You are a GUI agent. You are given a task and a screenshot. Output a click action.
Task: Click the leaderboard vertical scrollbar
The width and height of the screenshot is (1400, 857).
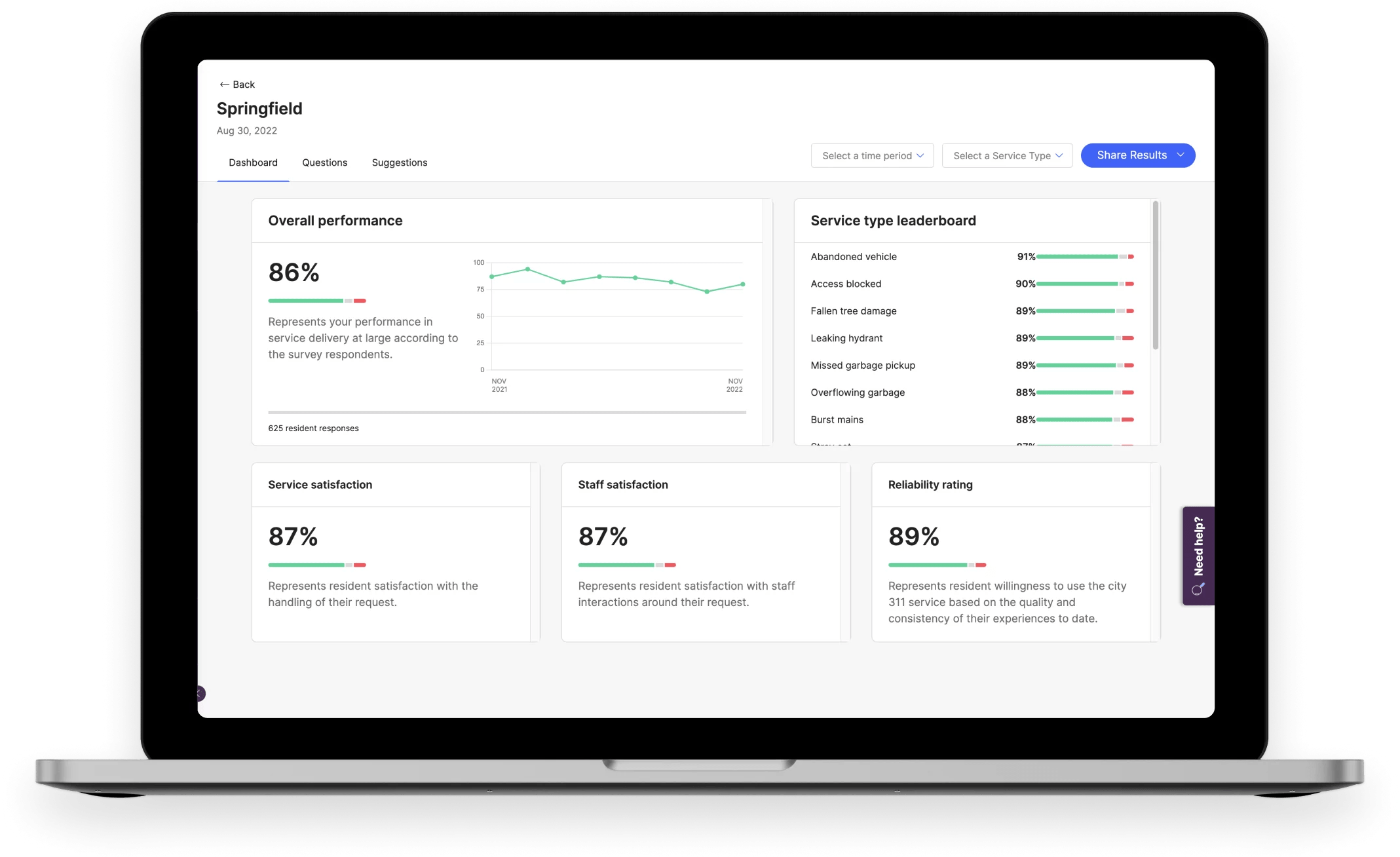click(x=1155, y=275)
